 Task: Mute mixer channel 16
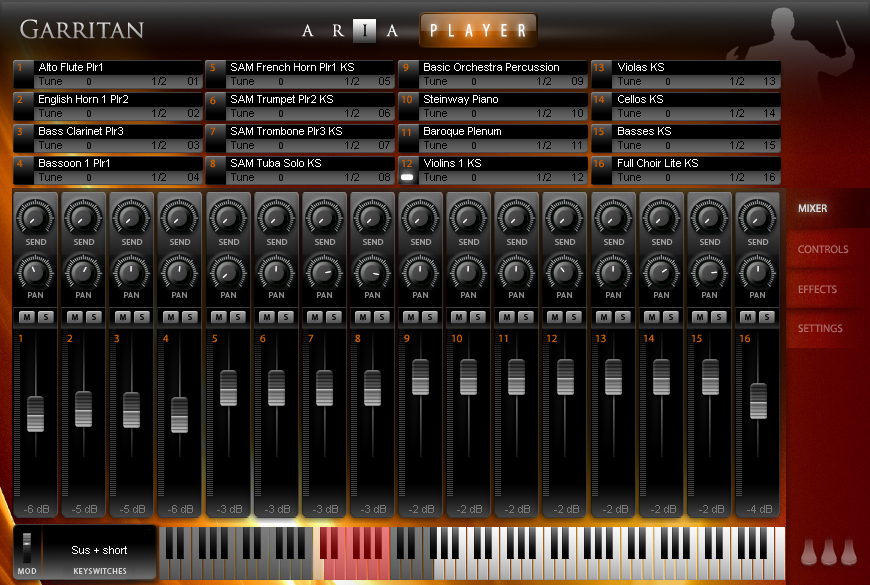(x=747, y=317)
